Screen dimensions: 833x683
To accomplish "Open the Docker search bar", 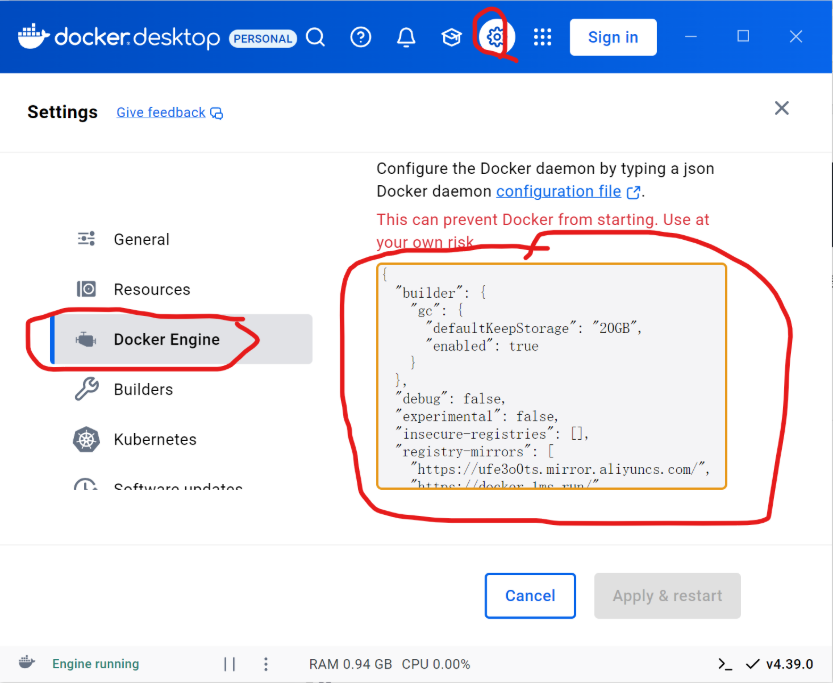I will (315, 37).
